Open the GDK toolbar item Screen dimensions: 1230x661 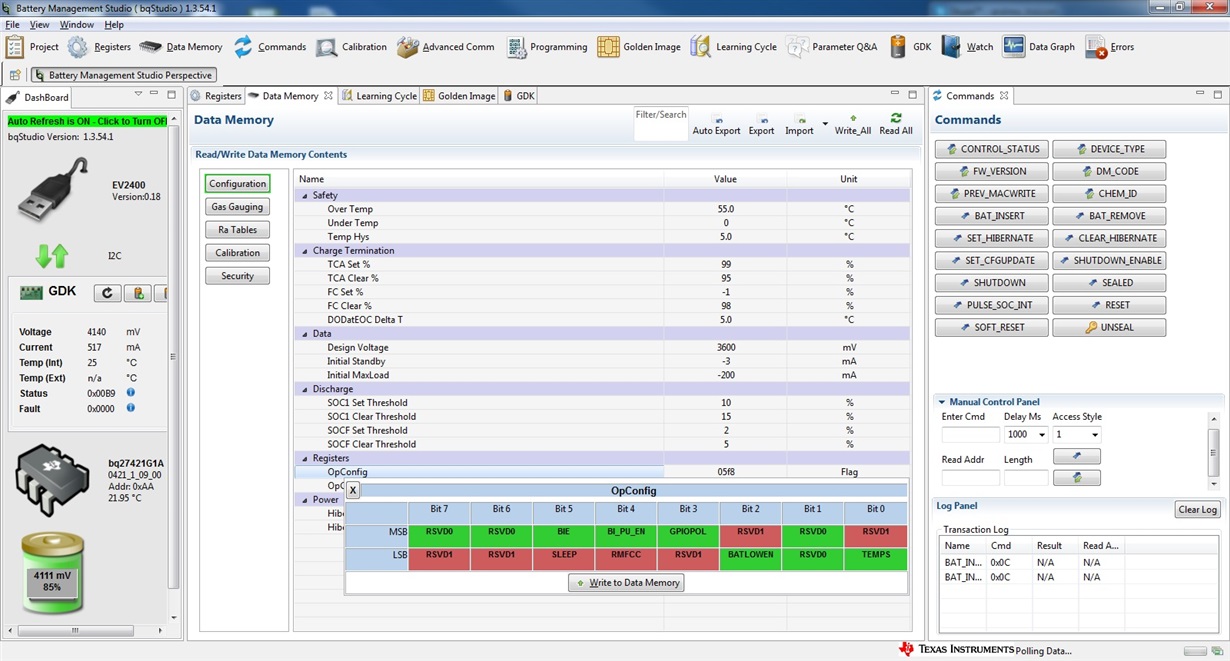pos(910,47)
